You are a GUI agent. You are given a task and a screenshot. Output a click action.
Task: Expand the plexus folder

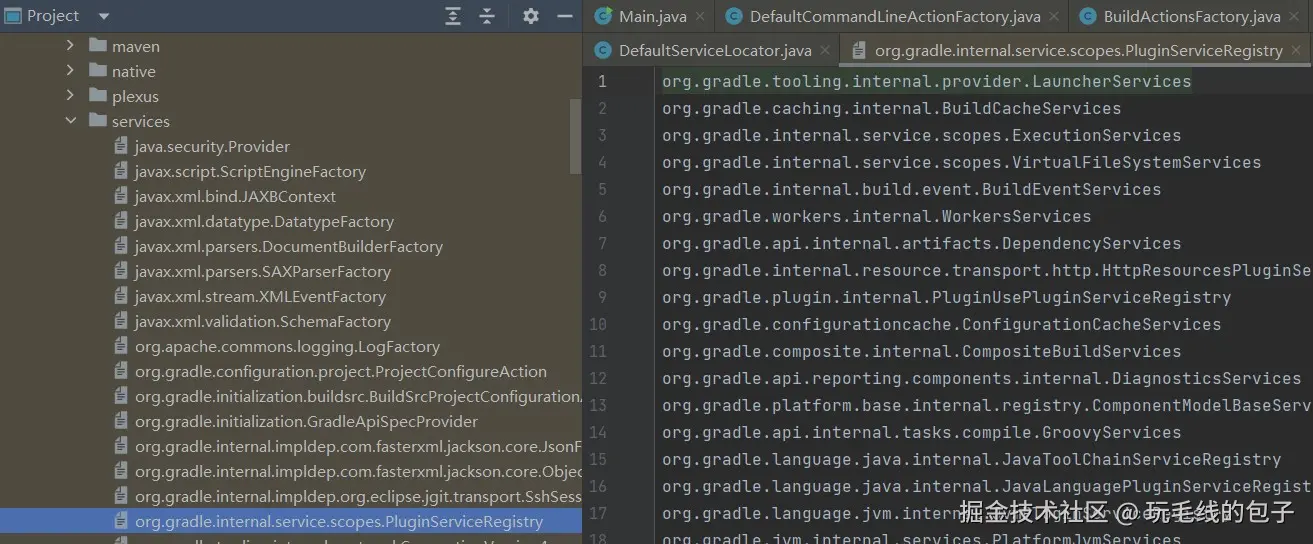coord(70,96)
